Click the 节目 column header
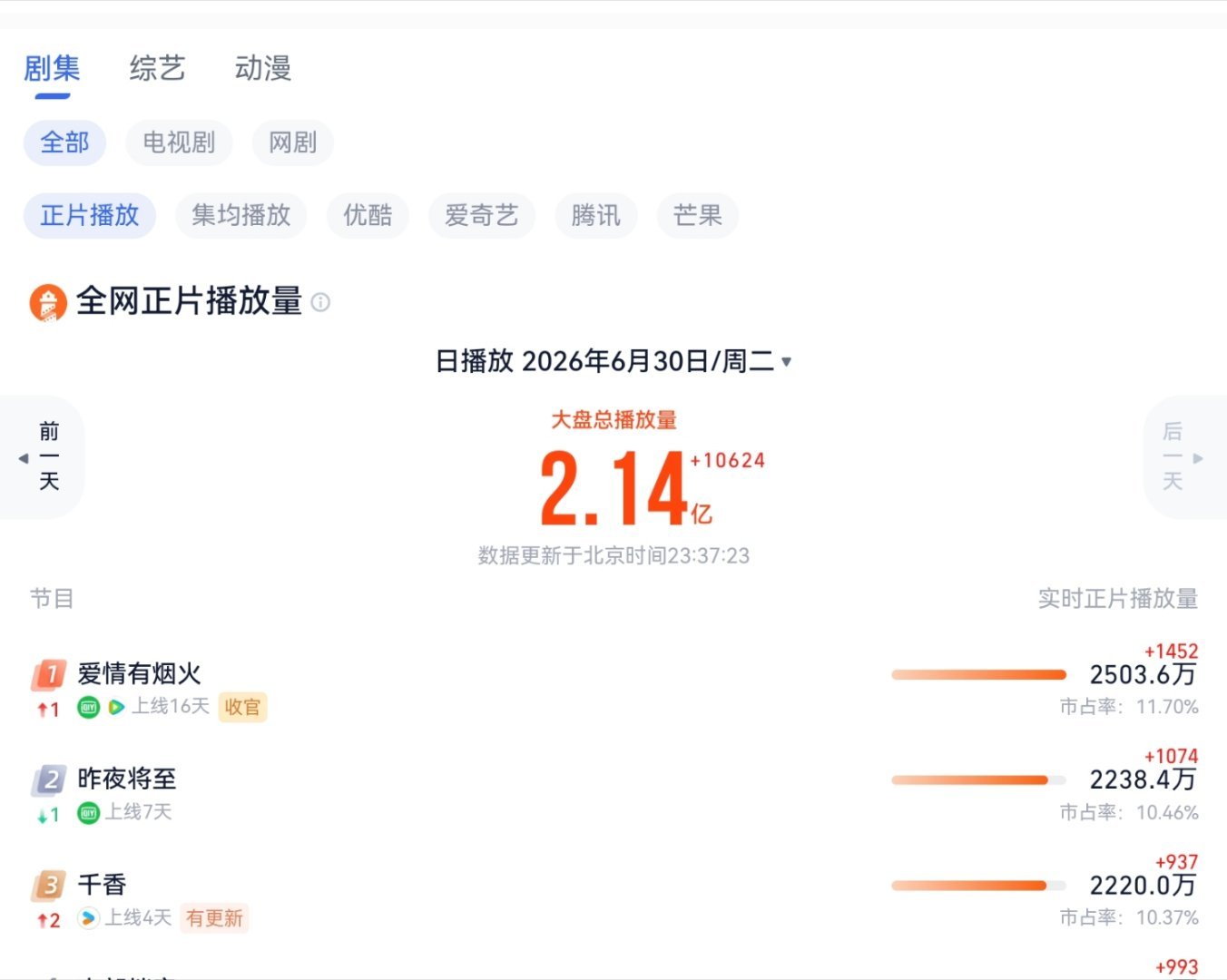 (x=52, y=599)
